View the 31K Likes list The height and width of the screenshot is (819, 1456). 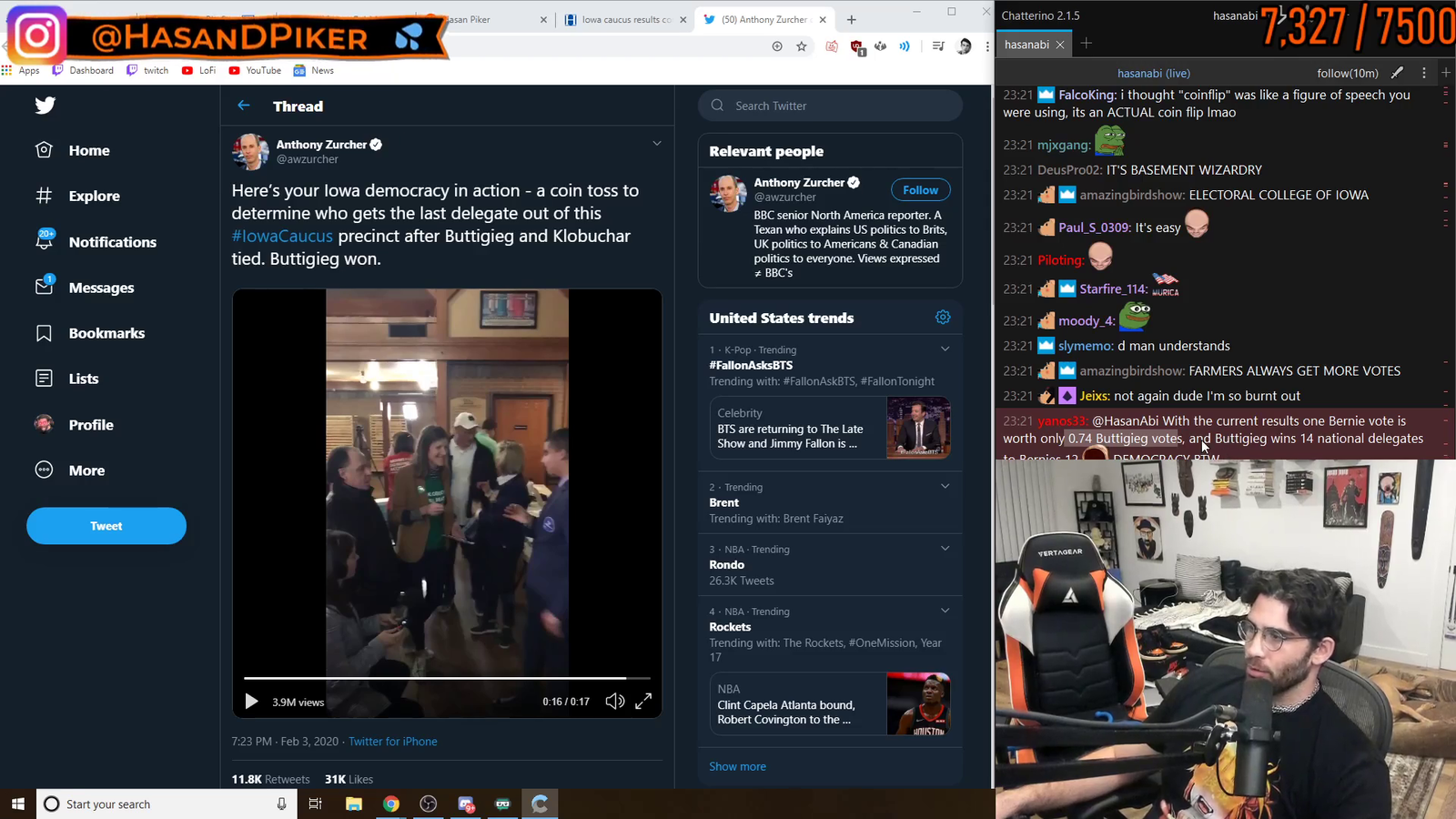(349, 779)
